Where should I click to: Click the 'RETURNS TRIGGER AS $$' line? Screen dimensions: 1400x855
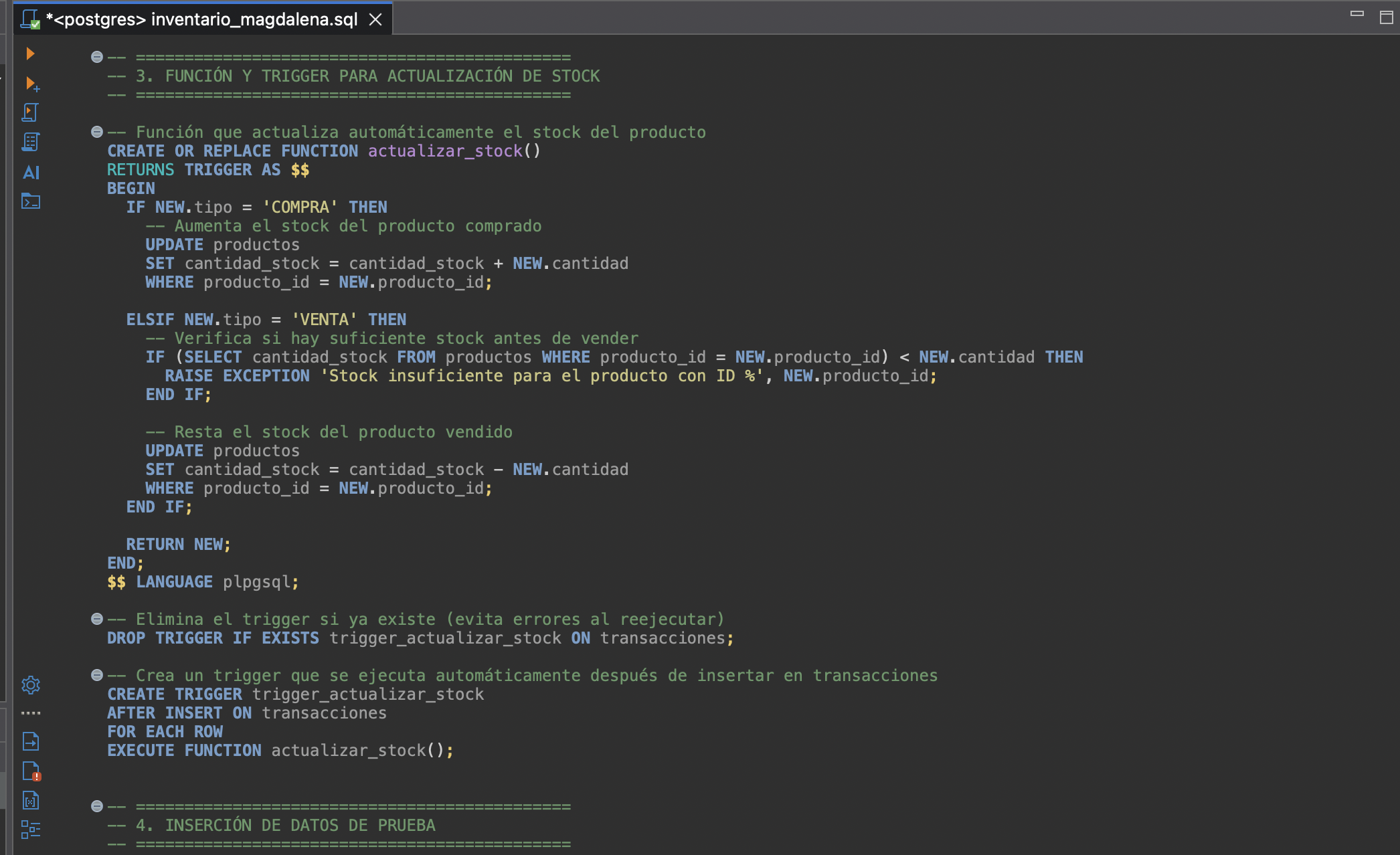click(x=208, y=170)
